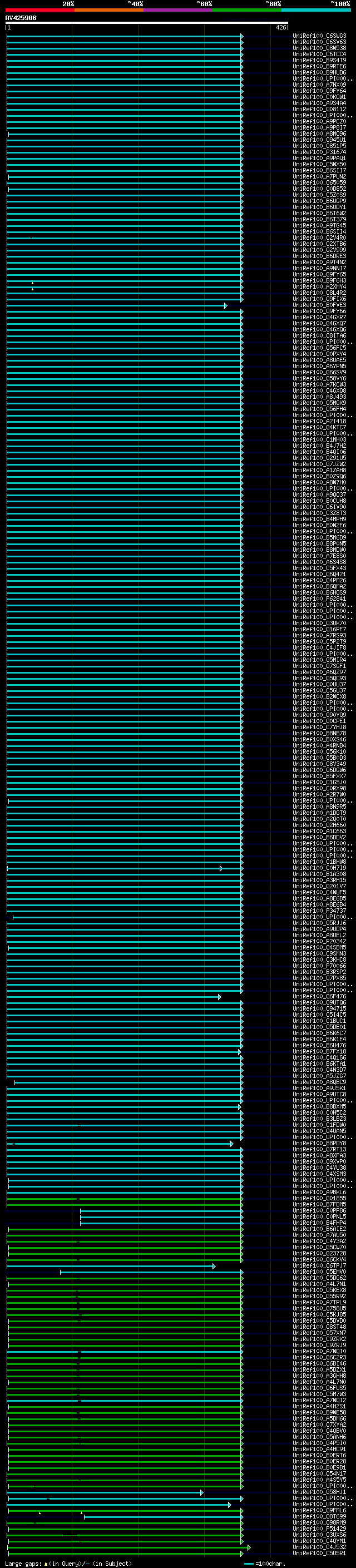Screen dimensions: 356x1568
Task: Click the UniRef100_A7WQI0 hit label
Action: 319,1351
